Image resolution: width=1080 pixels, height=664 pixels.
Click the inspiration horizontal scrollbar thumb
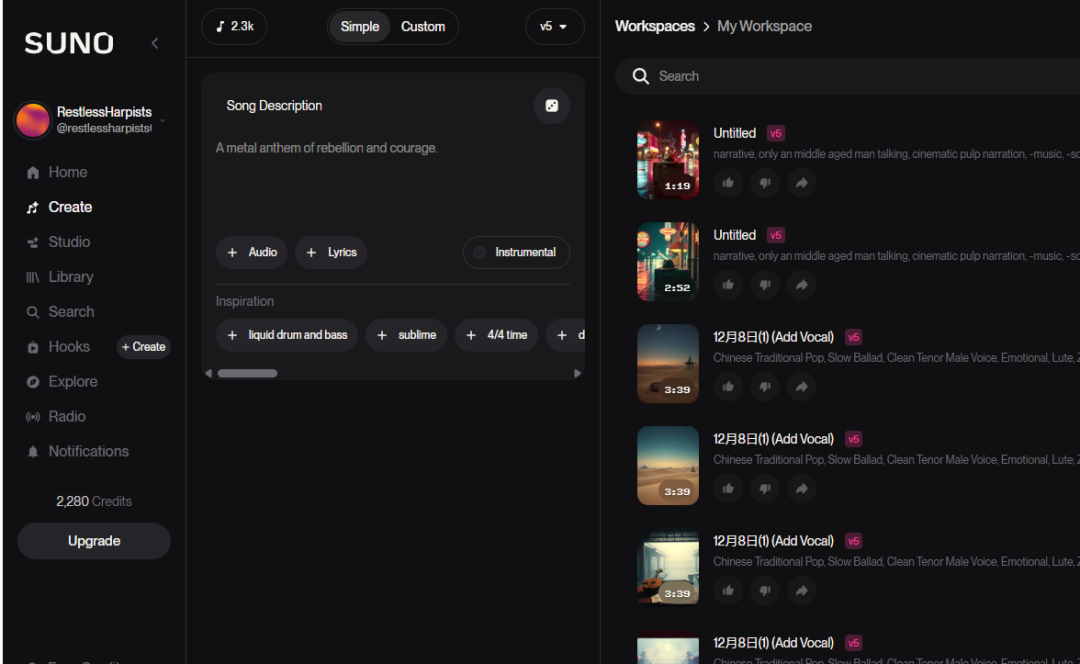pos(247,373)
